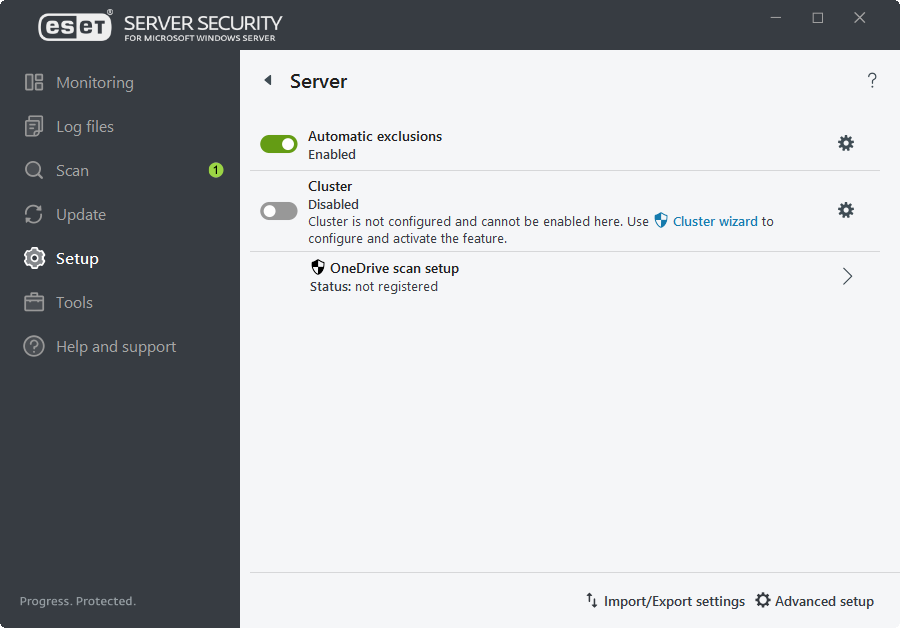Enable the Cluster toggle switch
The image size is (900, 628).
[278, 210]
